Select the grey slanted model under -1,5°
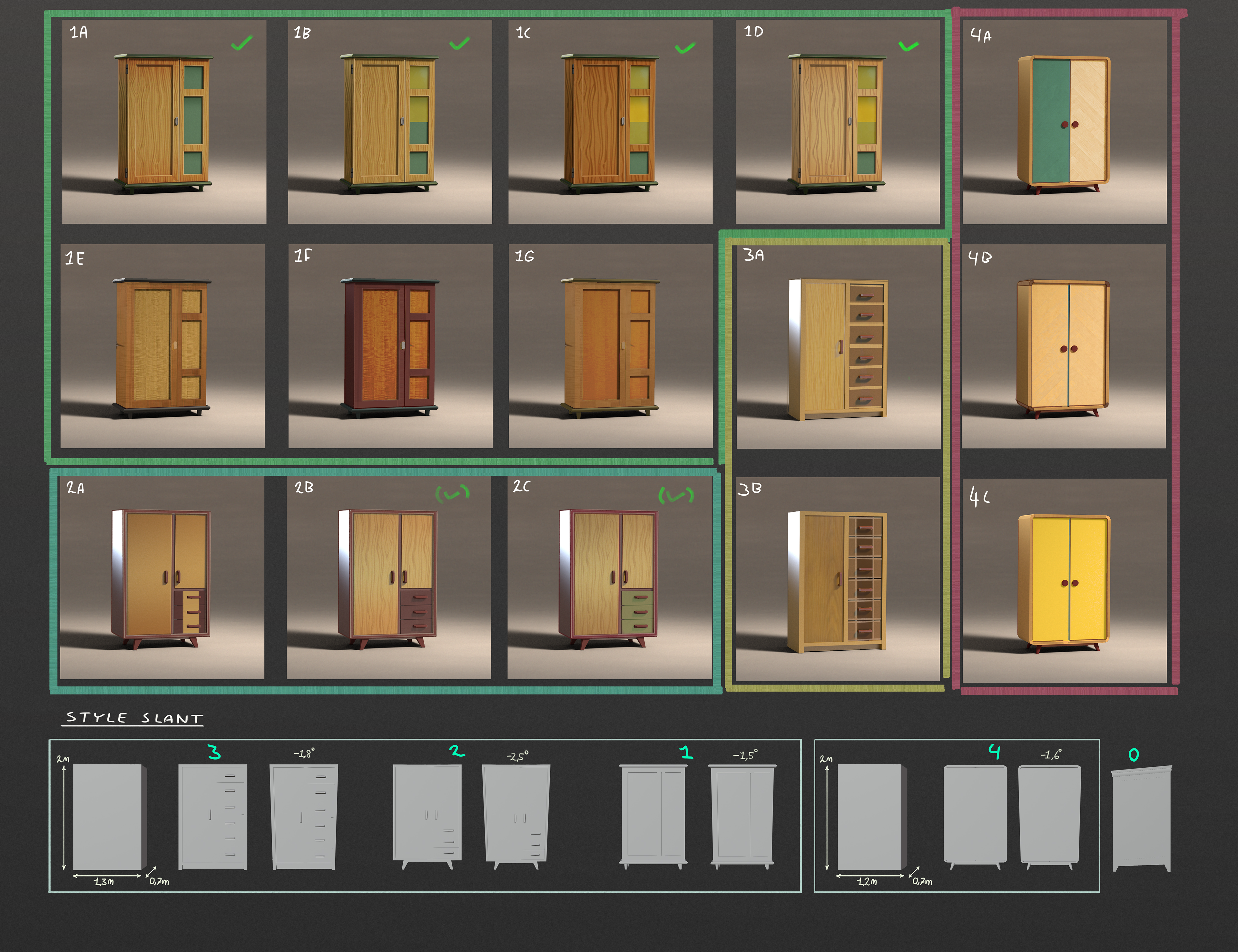 click(742, 817)
